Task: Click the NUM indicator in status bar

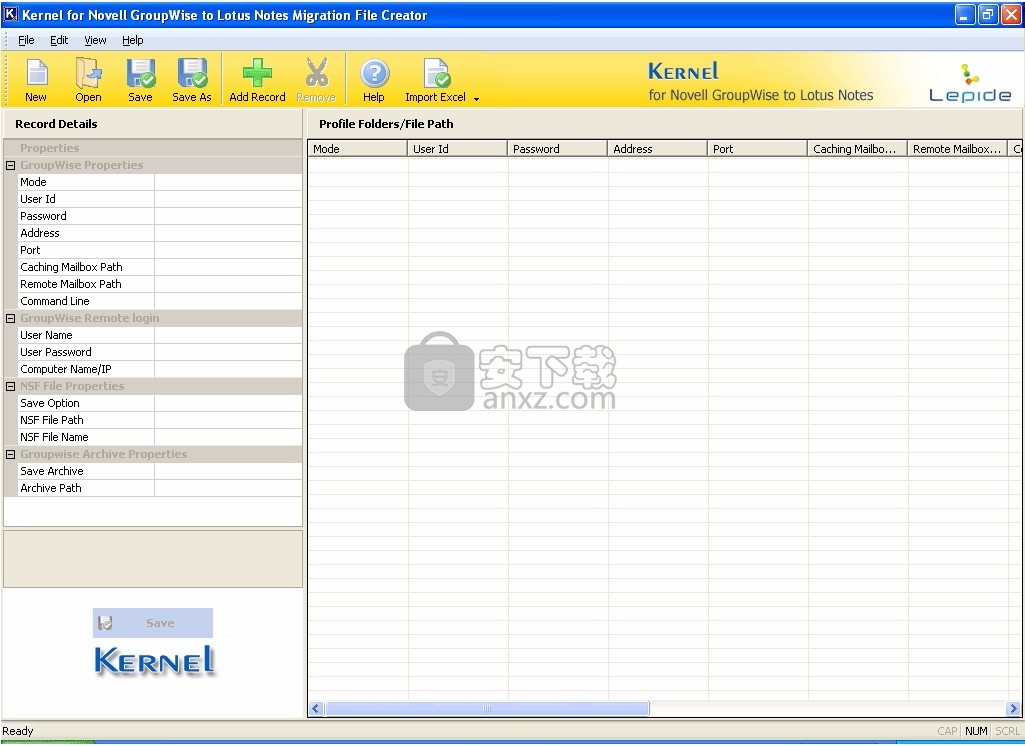Action: [976, 732]
